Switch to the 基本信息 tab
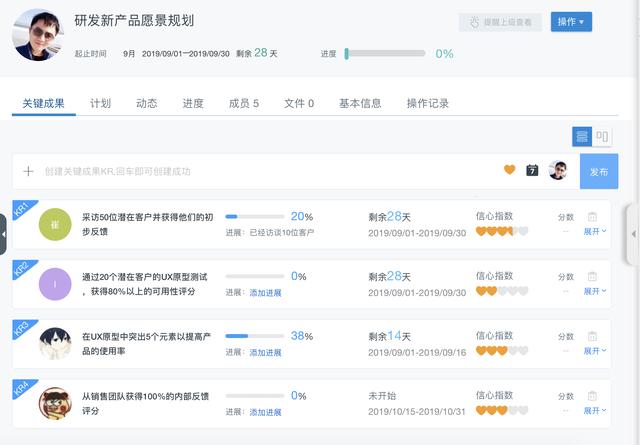Image resolution: width=640 pixels, height=445 pixels. (x=360, y=103)
